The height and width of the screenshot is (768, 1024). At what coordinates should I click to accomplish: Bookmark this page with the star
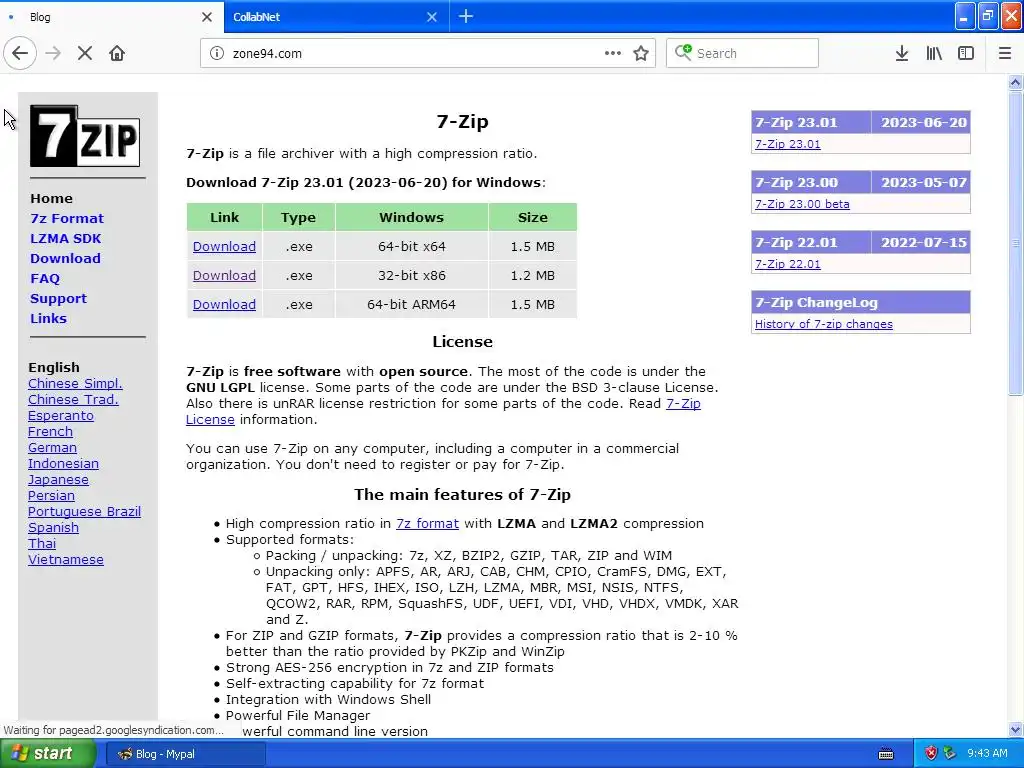click(641, 53)
